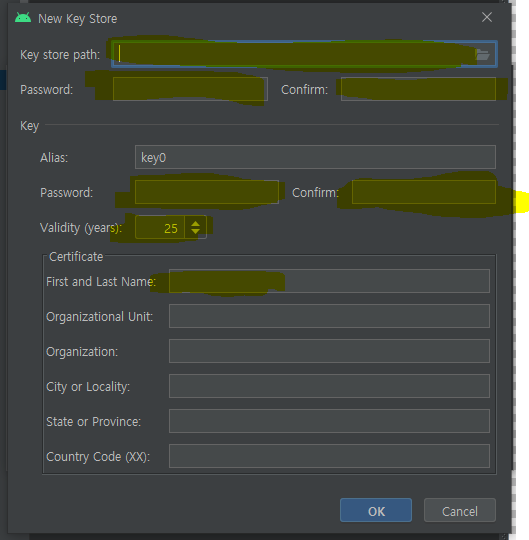The height and width of the screenshot is (540, 529).
Task: Click the Country Code (XX) field
Action: click(x=329, y=456)
